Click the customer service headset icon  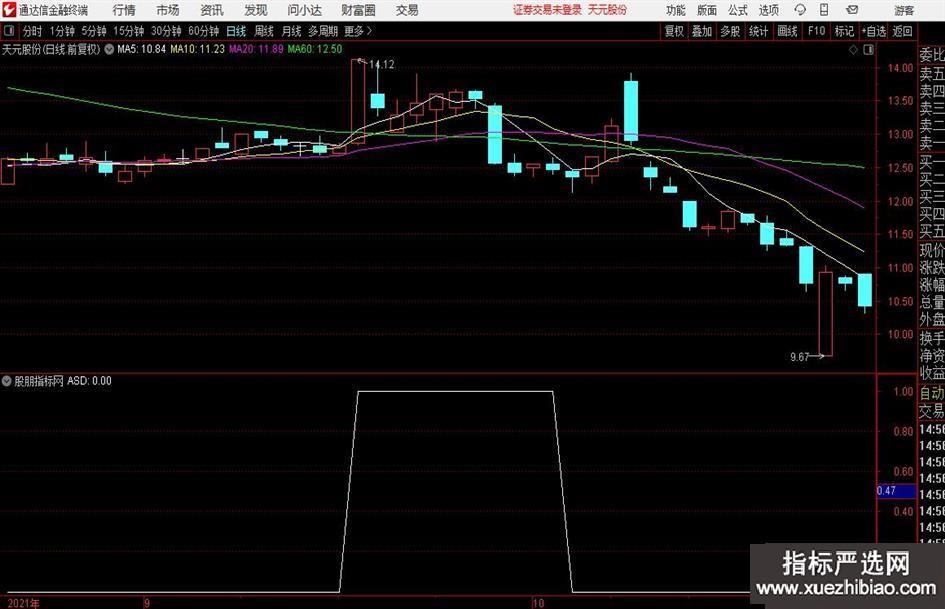click(x=800, y=10)
